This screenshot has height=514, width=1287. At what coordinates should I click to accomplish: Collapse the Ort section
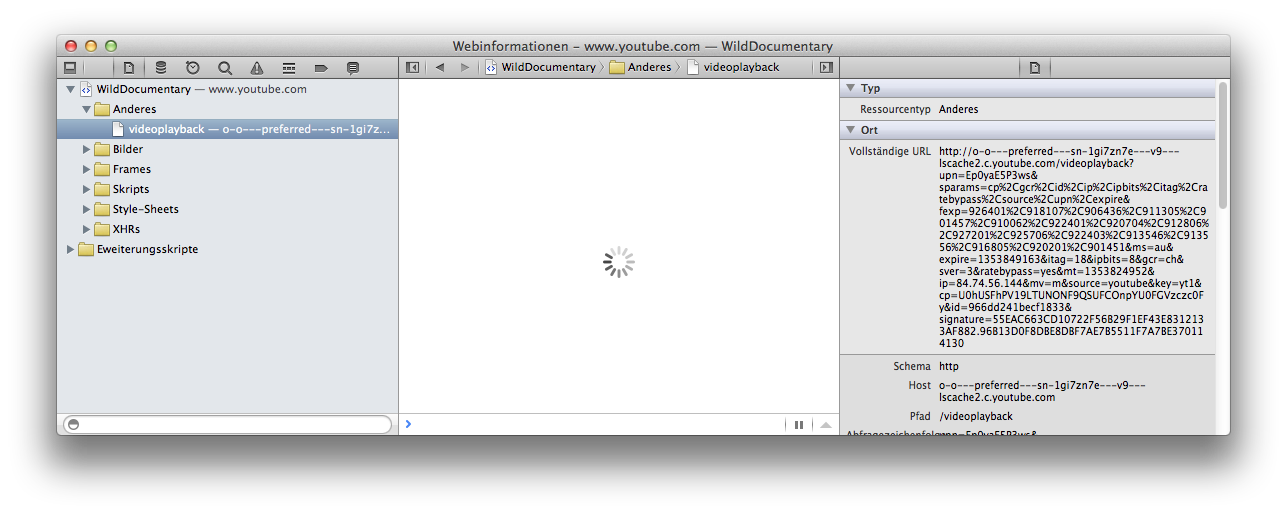[x=850, y=130]
